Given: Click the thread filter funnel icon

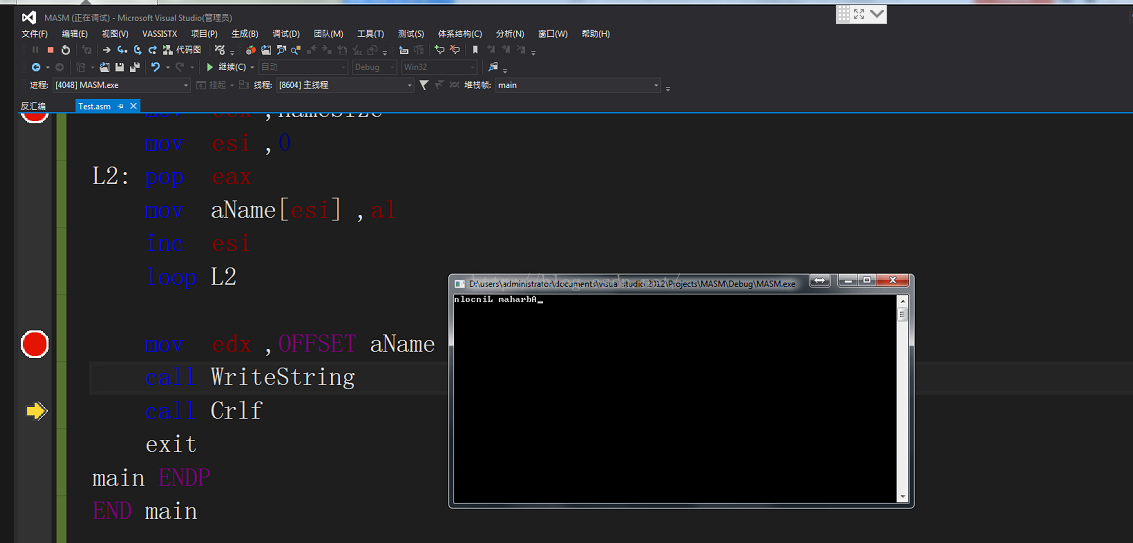Looking at the screenshot, I should [x=423, y=85].
